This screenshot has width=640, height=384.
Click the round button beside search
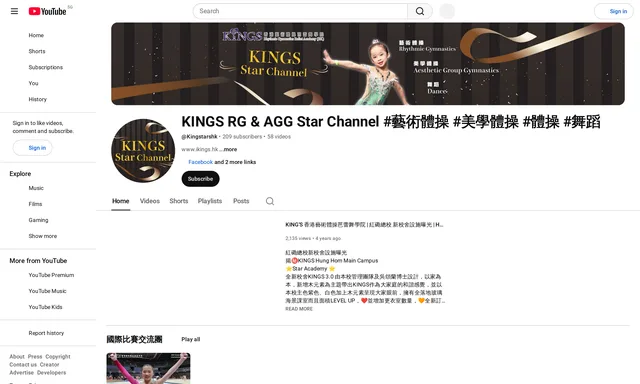447,11
